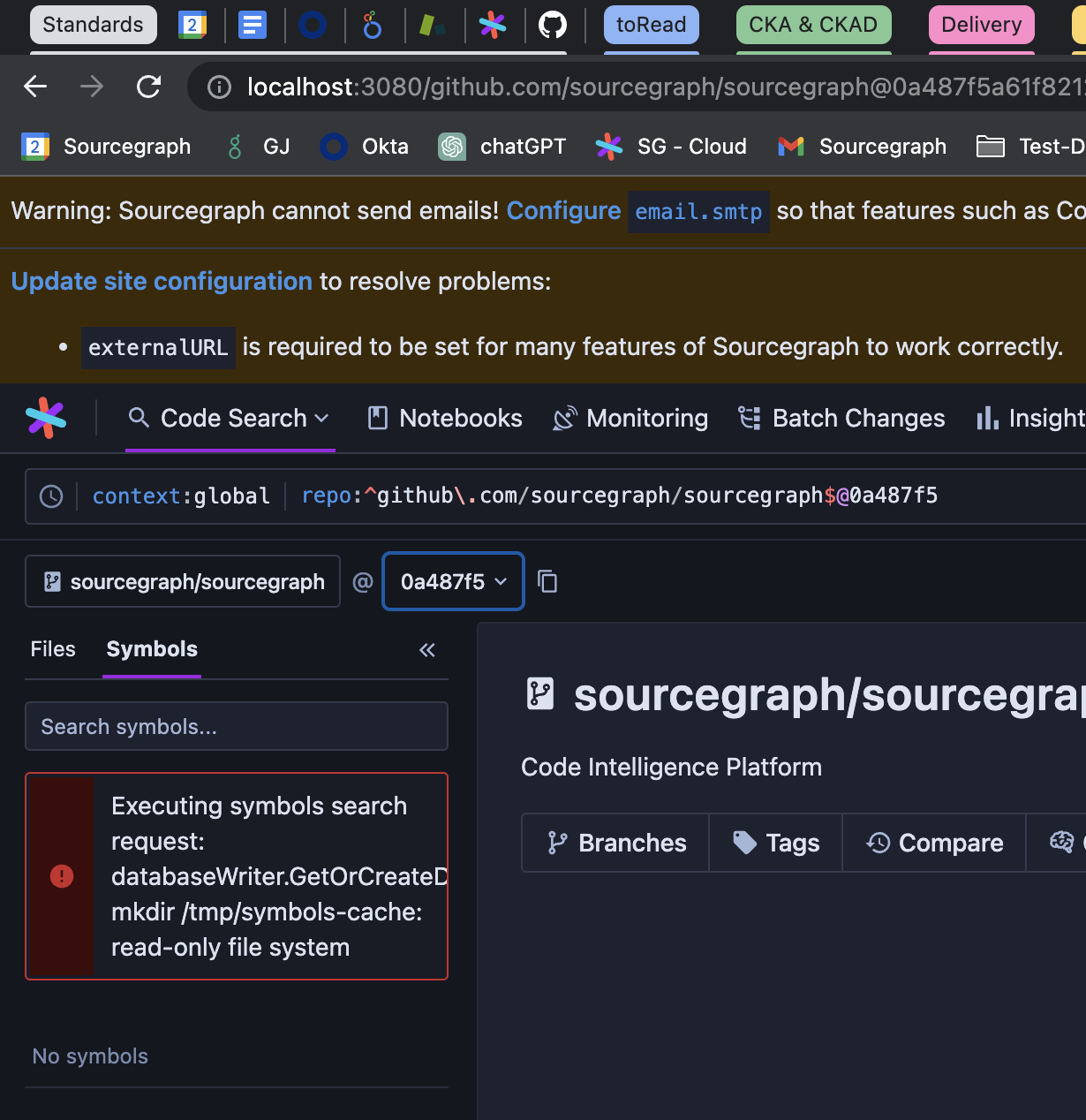Viewport: 1086px width, 1120px height.
Task: Click the externalURL code label
Action: pyautogui.click(x=158, y=347)
